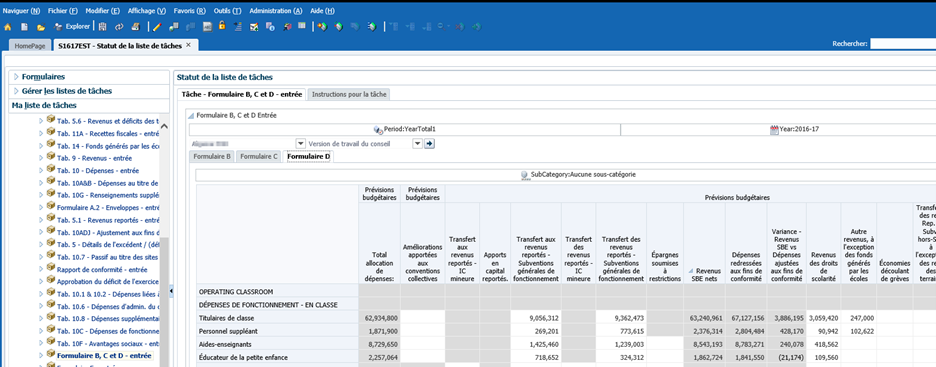Expand Tab. 11A - Recettes fiscales node
The height and width of the screenshot is (367, 936).
tap(41, 133)
